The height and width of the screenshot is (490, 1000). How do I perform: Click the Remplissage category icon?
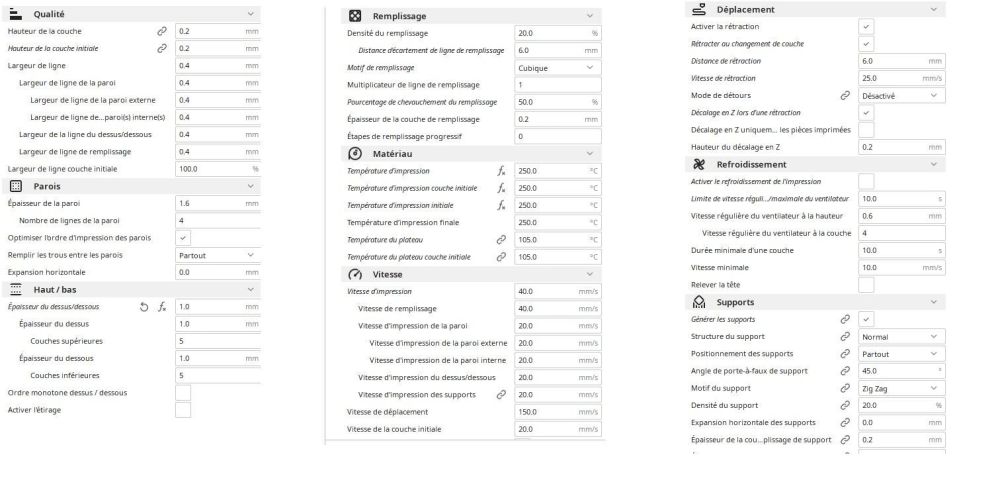[x=355, y=17]
